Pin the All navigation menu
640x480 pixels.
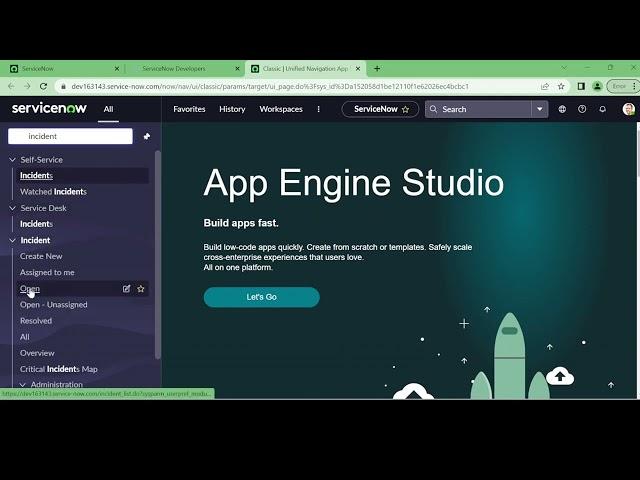147,136
